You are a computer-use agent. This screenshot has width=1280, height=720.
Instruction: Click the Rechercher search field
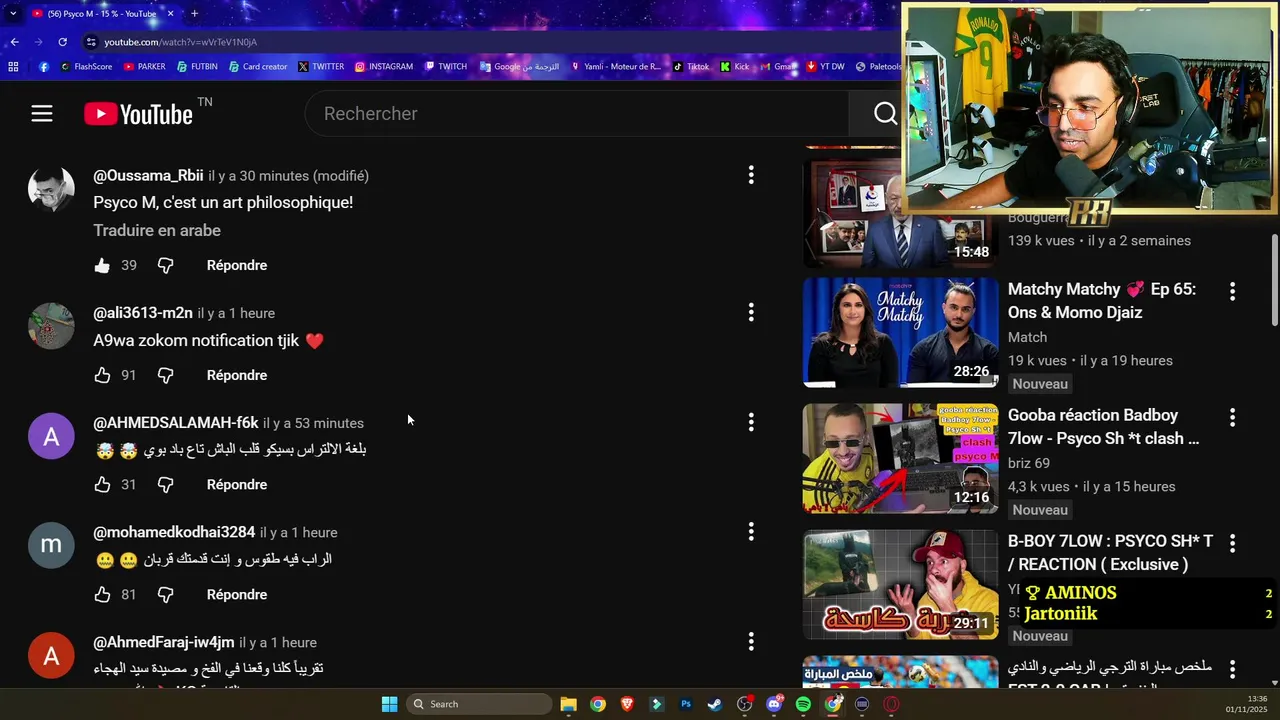pos(577,114)
